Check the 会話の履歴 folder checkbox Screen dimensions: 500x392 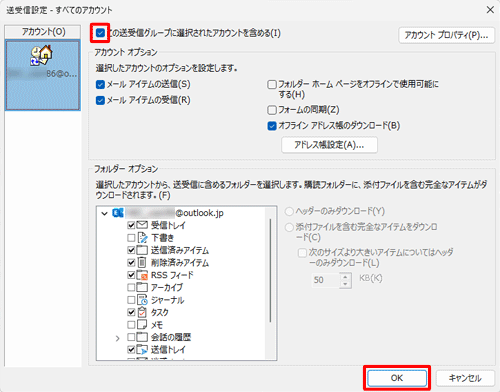click(x=131, y=337)
